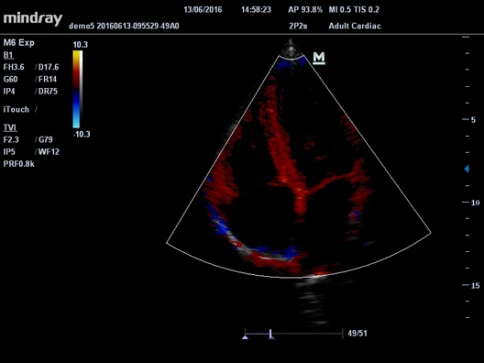Click the Adult Cardiac exam preset label

click(355, 26)
